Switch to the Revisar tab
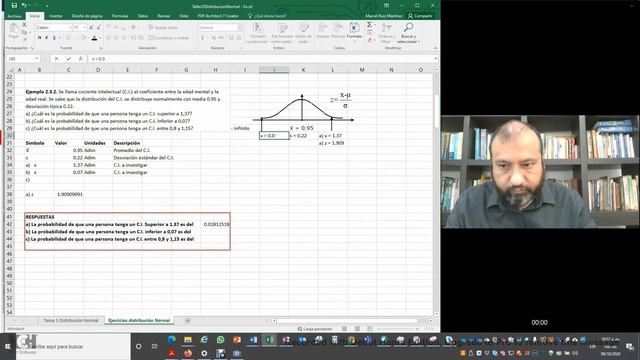 coord(164,16)
